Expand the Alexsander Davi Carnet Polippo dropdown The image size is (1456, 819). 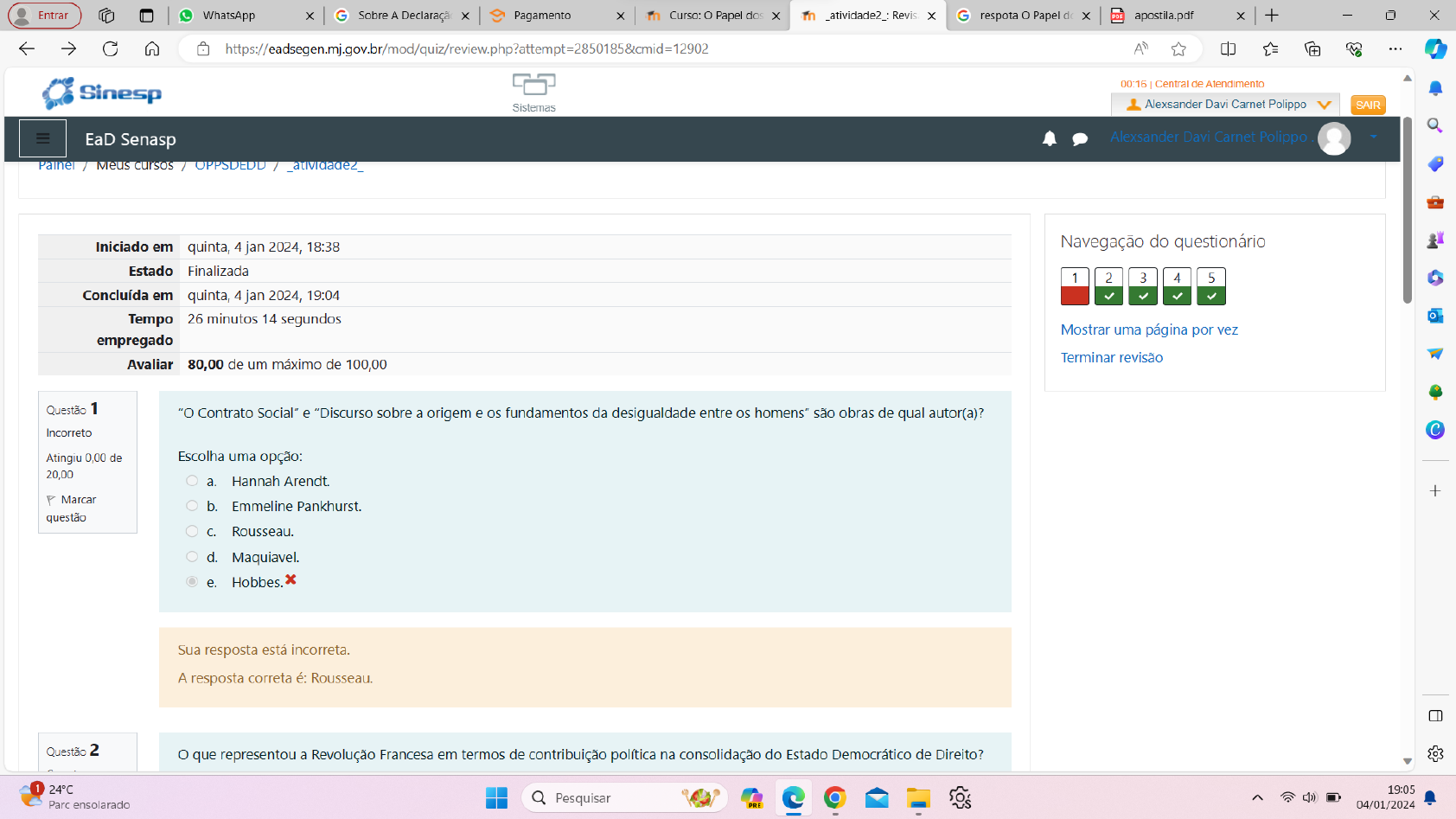tap(1323, 105)
